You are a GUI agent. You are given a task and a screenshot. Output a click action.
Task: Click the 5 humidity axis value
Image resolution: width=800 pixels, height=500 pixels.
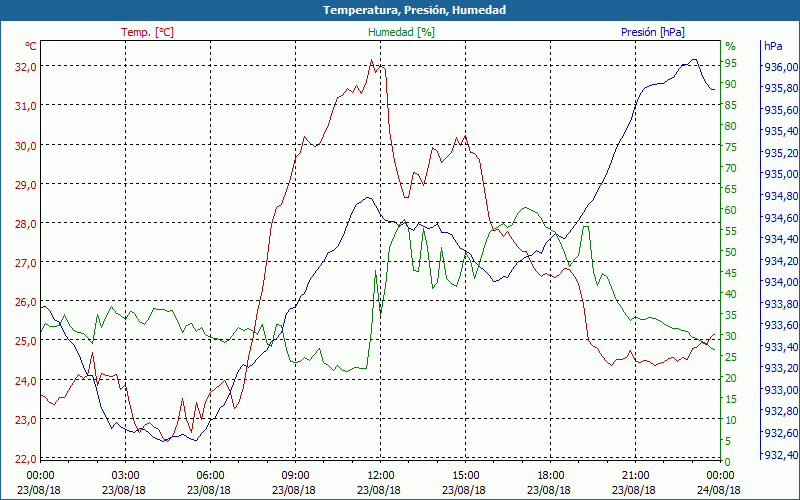pos(728,441)
